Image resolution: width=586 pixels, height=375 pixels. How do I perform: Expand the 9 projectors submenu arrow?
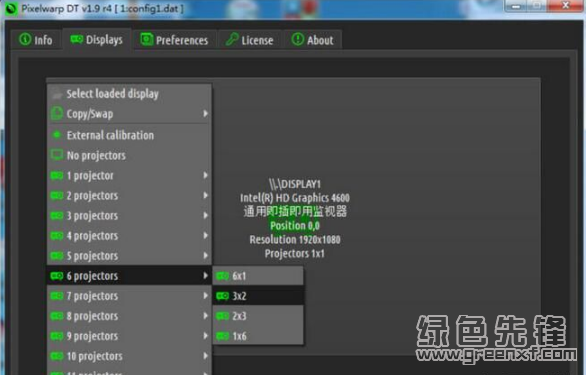pos(205,336)
